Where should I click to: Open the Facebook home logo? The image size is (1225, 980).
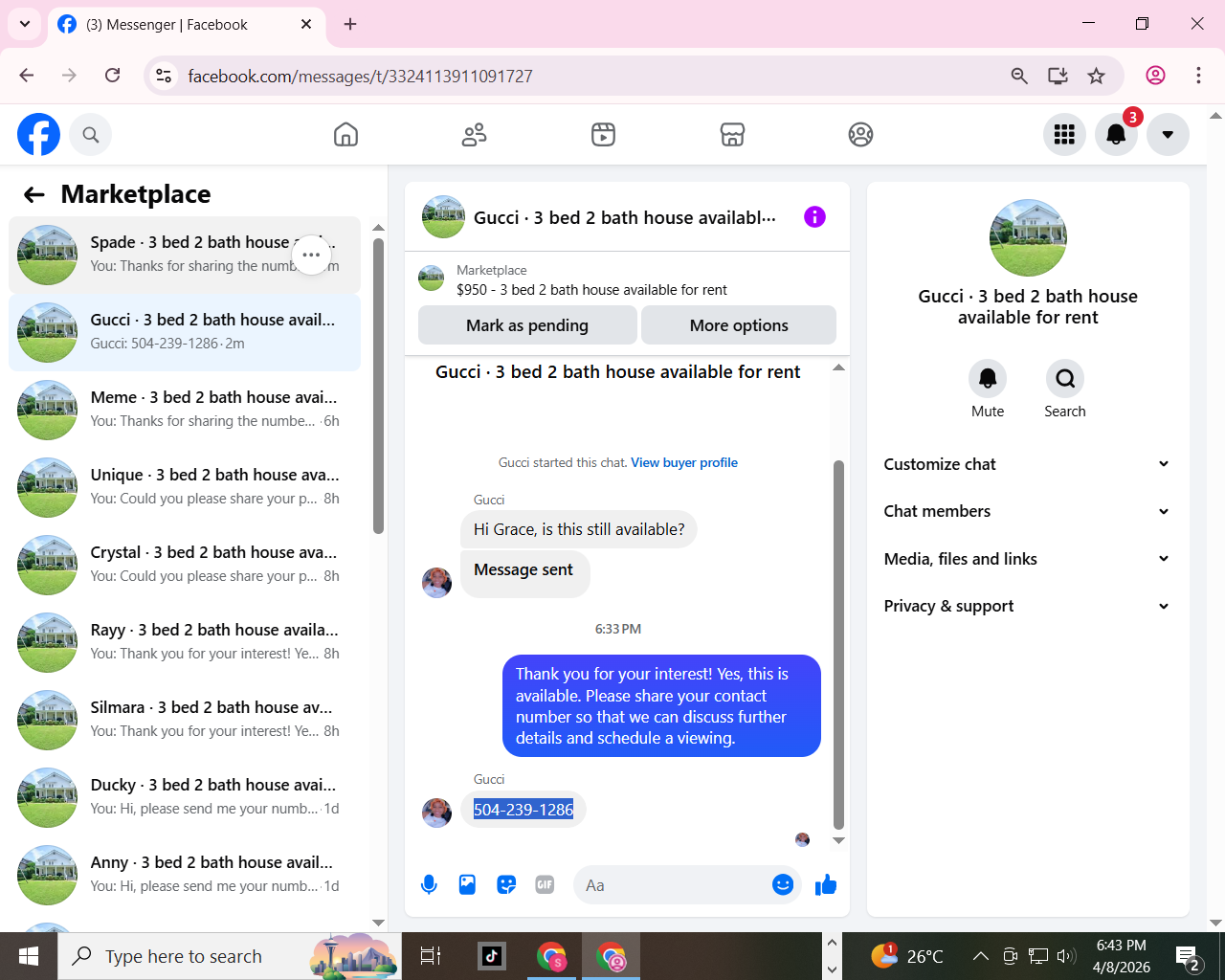click(38, 135)
